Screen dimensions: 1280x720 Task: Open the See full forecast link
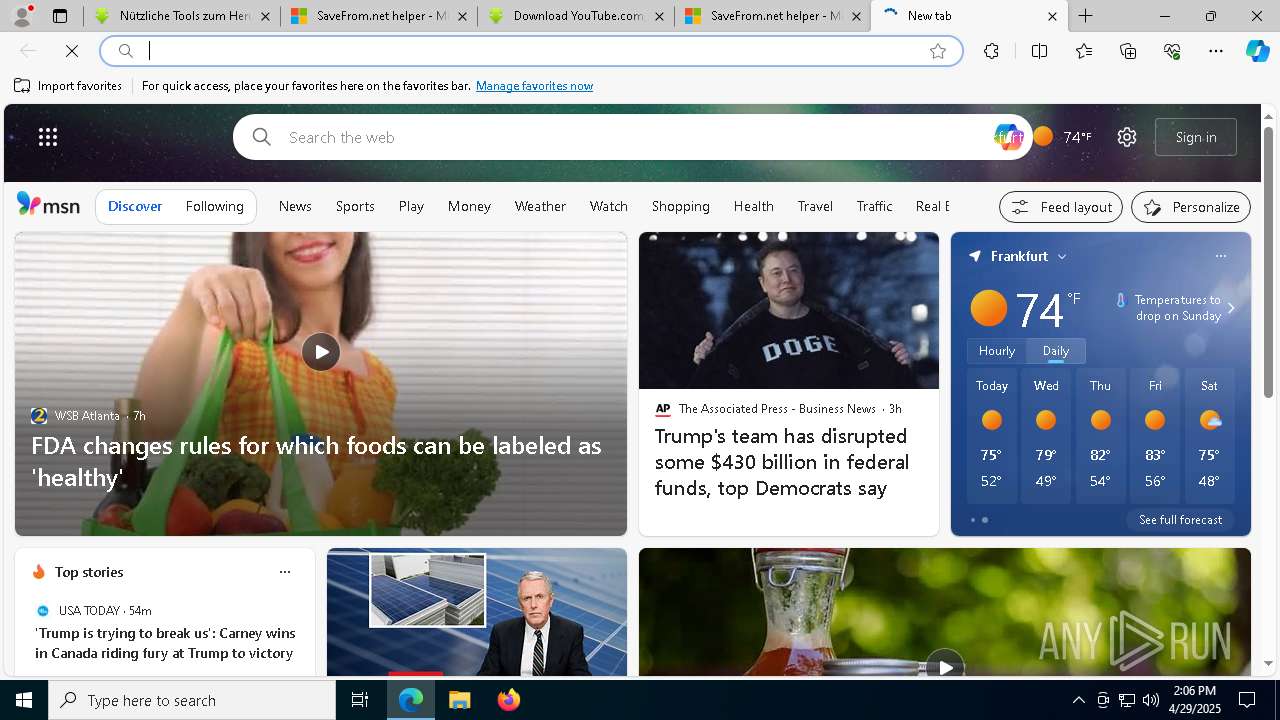click(1181, 520)
